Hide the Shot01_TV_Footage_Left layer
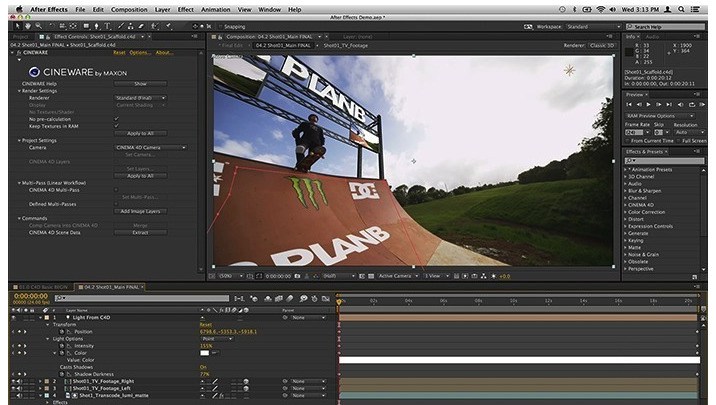This screenshot has width=716, height=405. [x=13, y=388]
